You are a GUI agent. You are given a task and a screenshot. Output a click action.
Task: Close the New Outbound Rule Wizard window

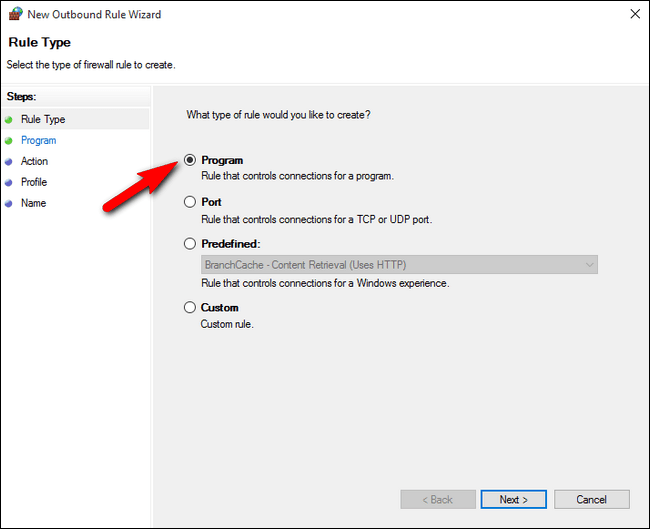(x=634, y=15)
